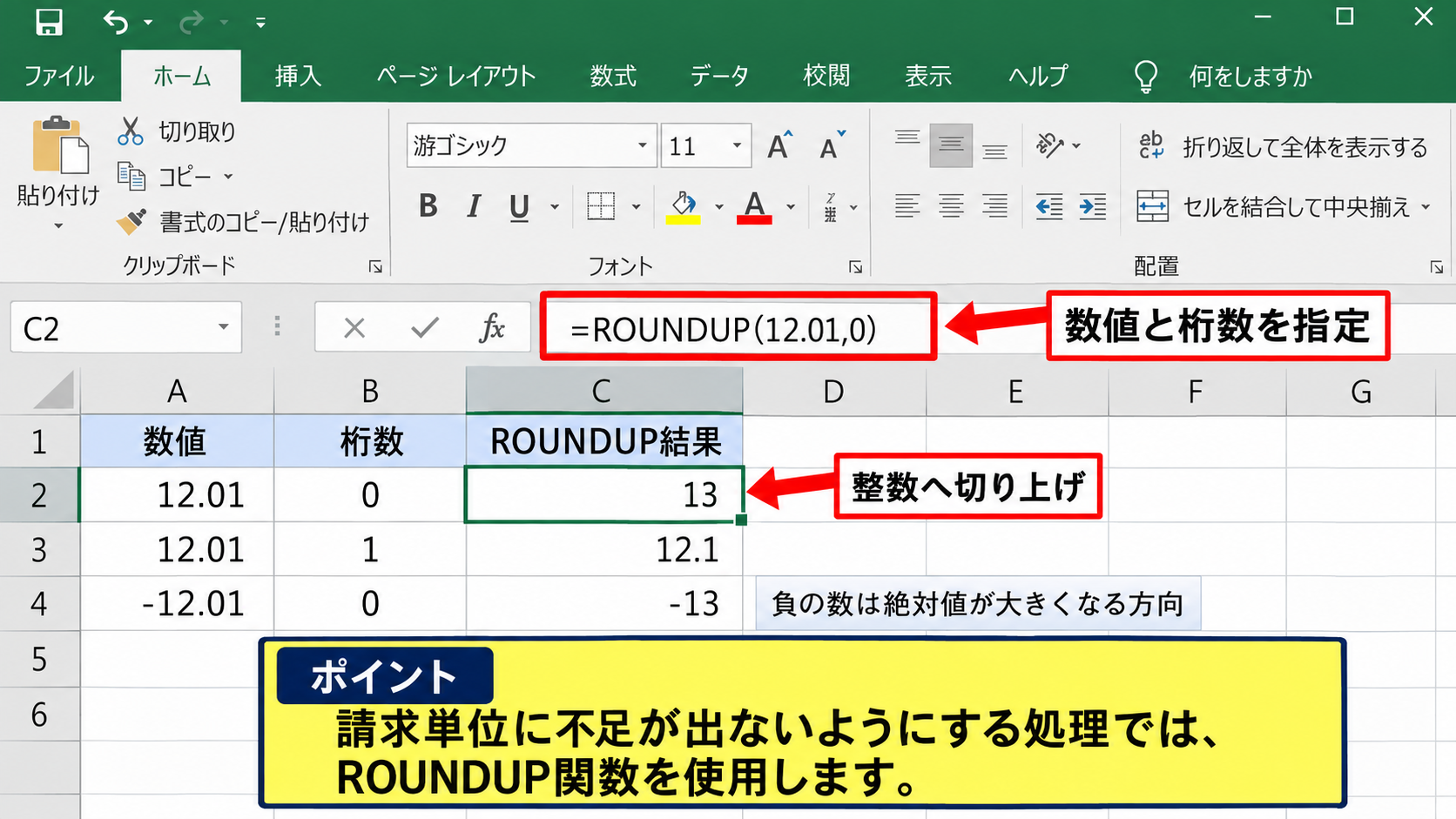This screenshot has height=819, width=1456.
Task: Select cell containing 12.1
Action: (604, 550)
